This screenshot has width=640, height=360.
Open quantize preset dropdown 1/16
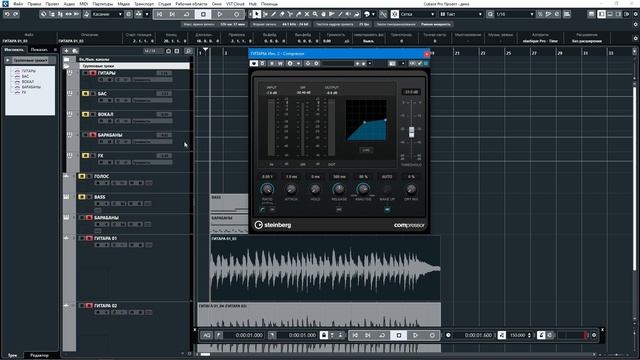(515, 14)
